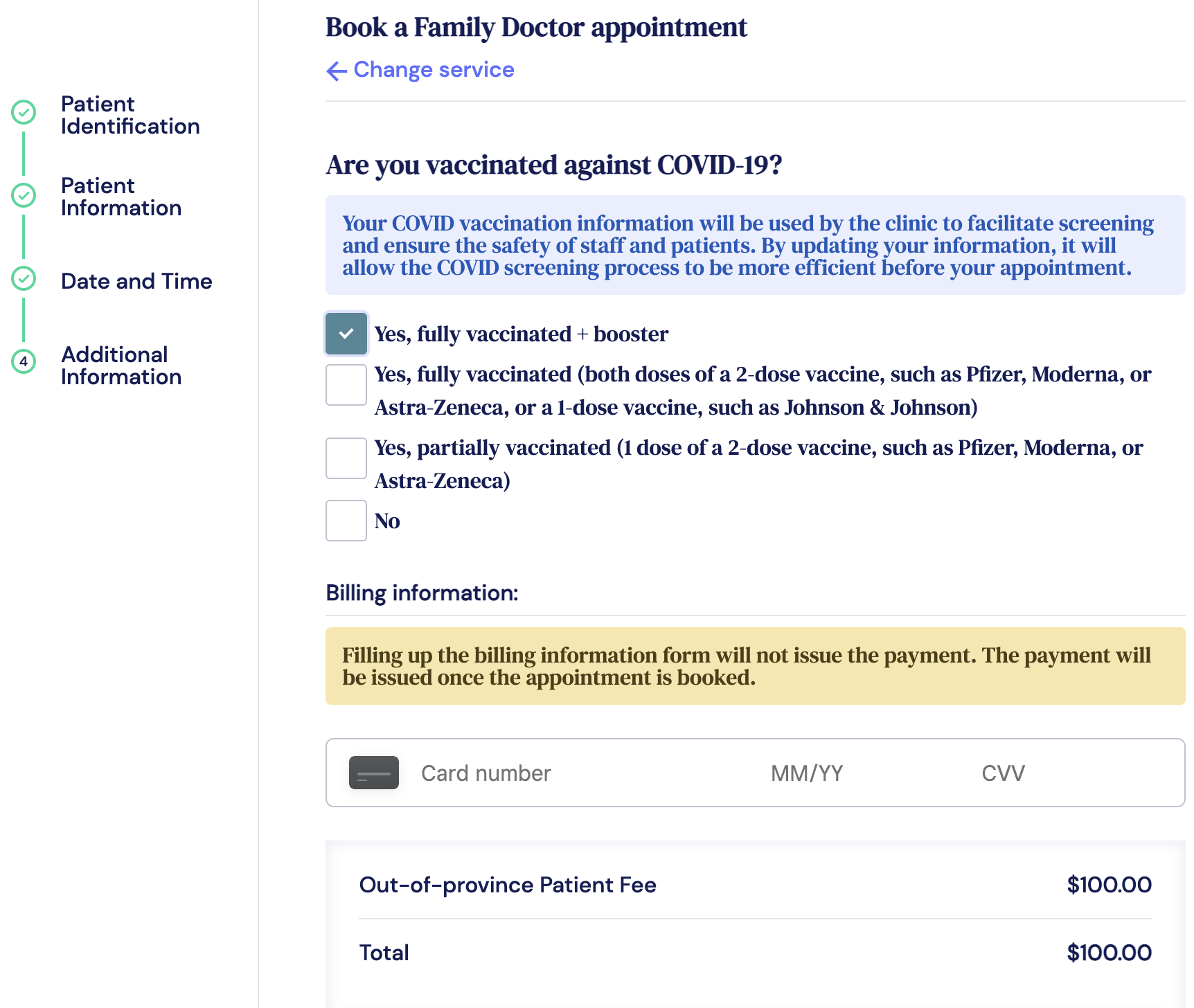Switch to the Date and Time step
This screenshot has height=1008, width=1194.
[x=136, y=281]
